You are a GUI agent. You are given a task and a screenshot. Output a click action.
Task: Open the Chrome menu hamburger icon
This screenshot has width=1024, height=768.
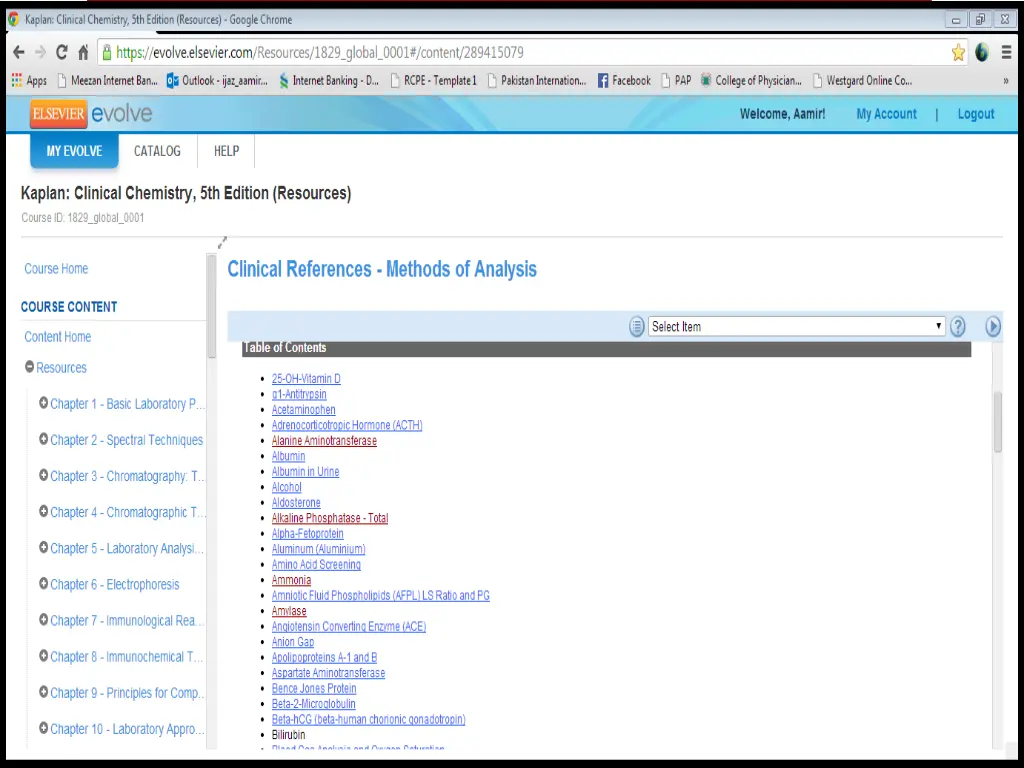pyautogui.click(x=1006, y=52)
